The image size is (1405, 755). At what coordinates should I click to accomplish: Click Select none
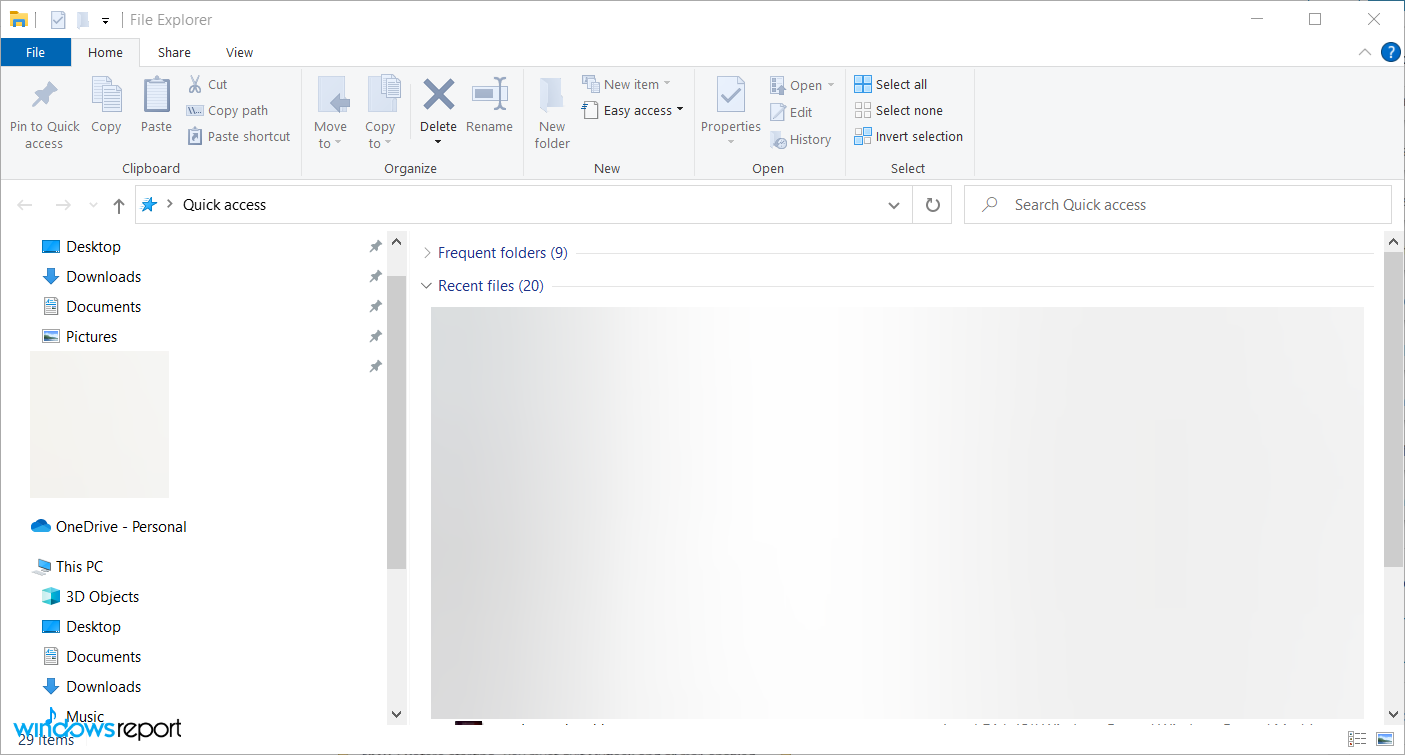[x=898, y=110]
